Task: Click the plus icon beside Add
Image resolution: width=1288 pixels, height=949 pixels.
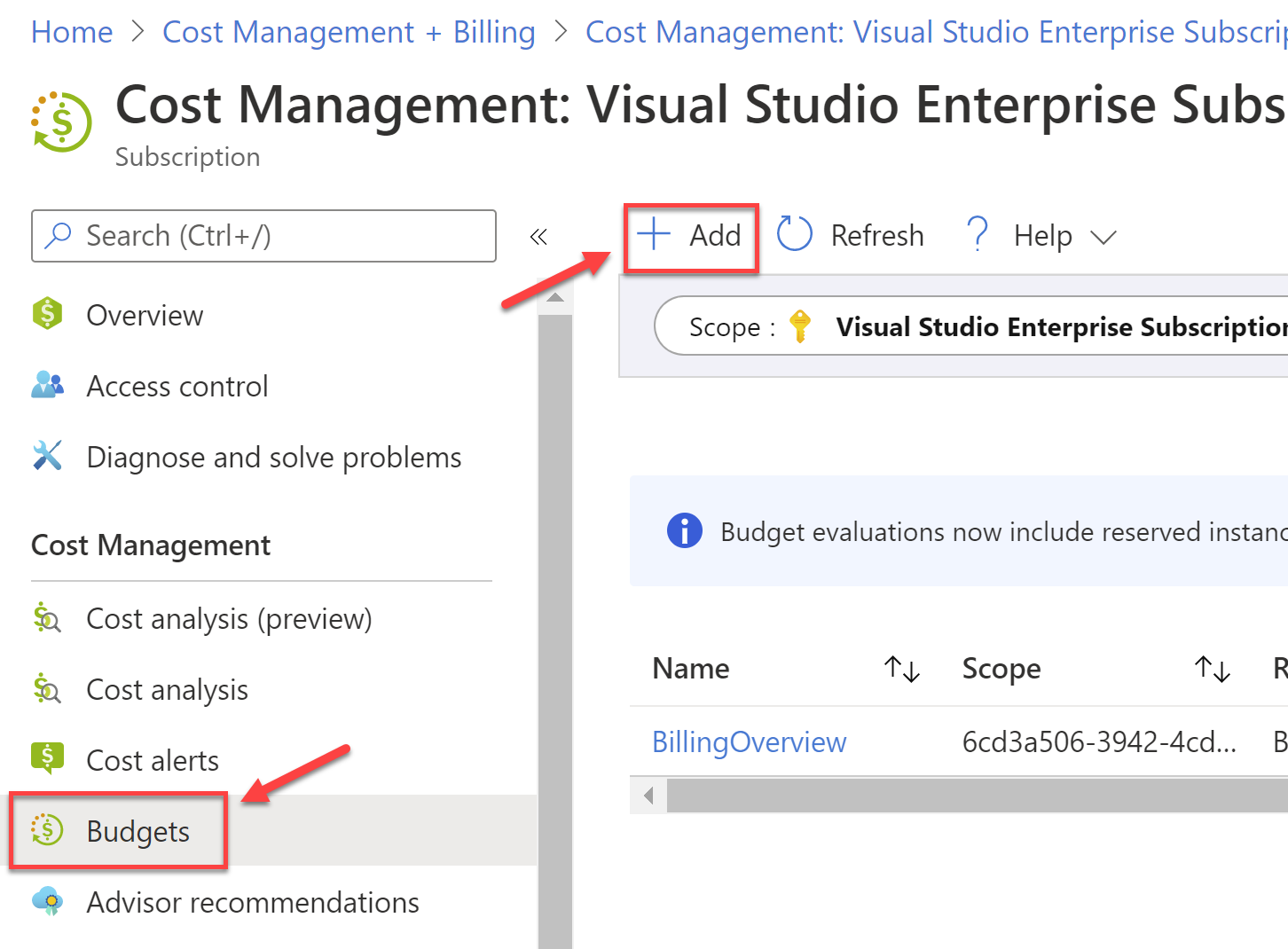Action: pos(654,234)
